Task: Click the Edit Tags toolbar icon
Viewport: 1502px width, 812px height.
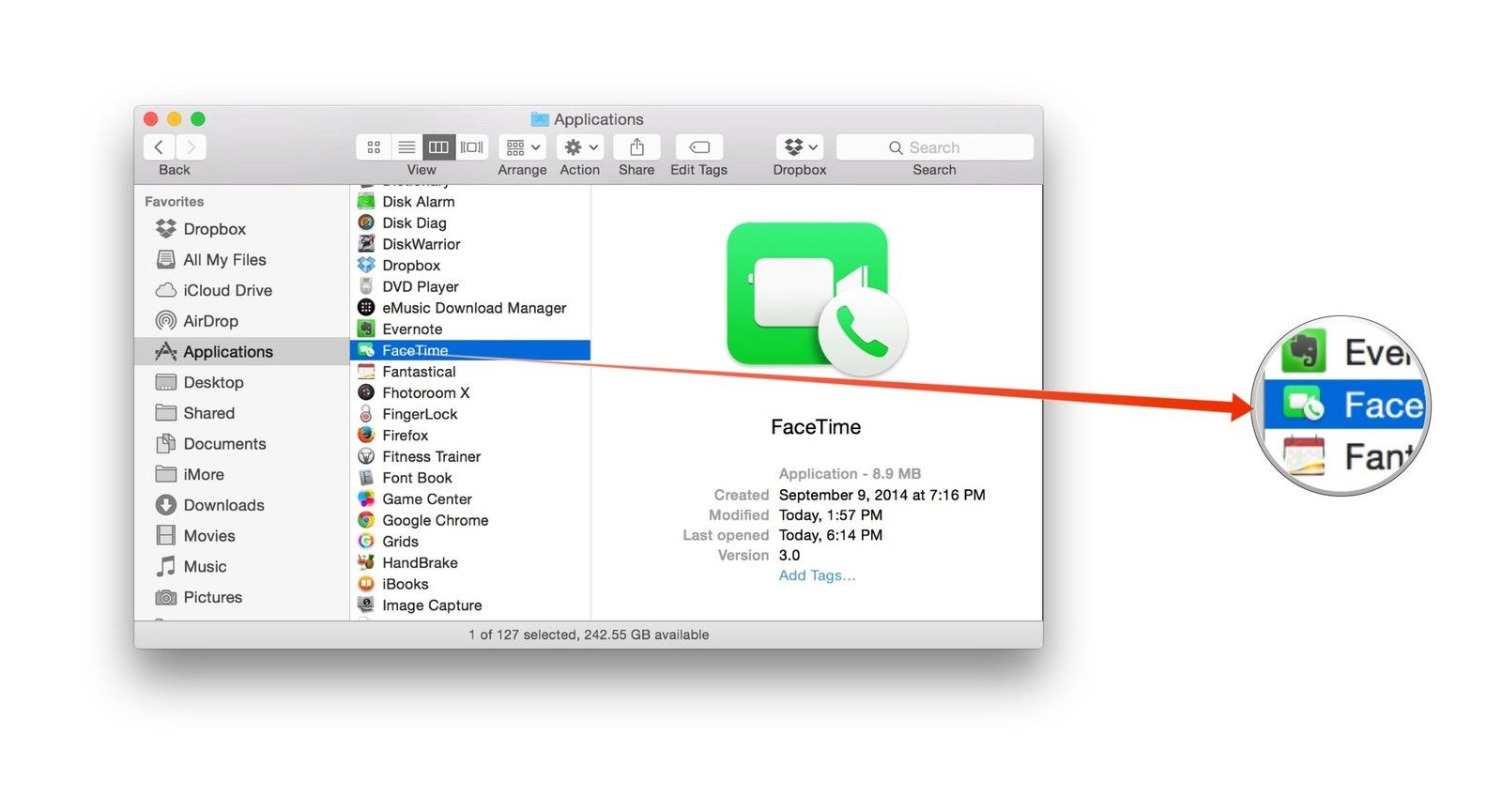Action: pyautogui.click(x=698, y=147)
